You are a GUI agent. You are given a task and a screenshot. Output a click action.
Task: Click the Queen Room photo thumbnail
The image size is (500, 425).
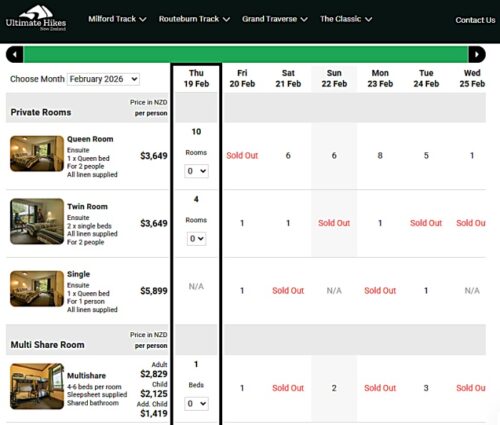coord(37,154)
